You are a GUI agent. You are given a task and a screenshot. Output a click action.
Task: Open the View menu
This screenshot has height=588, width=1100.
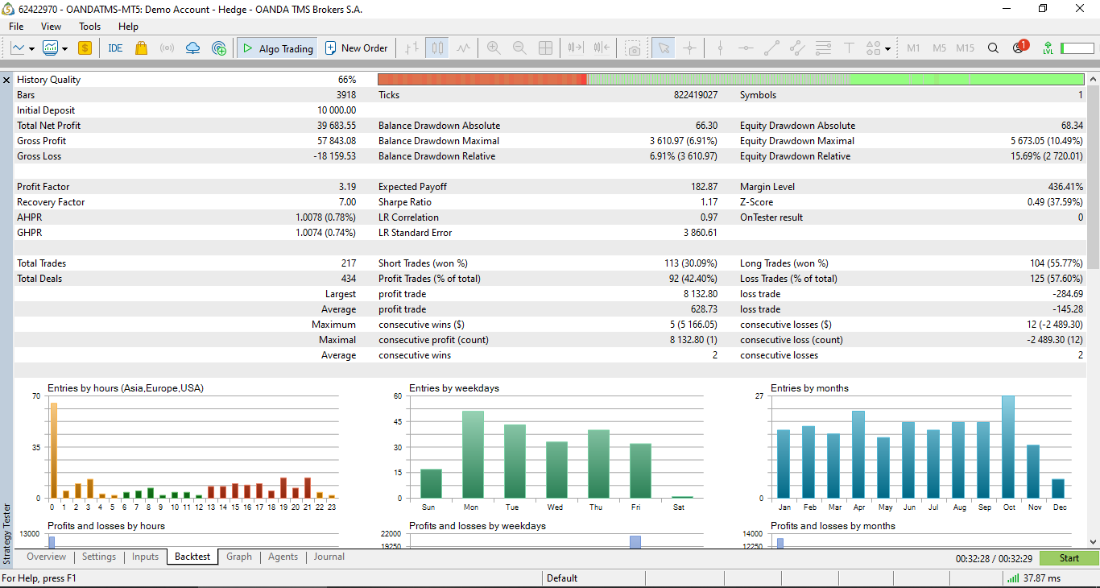pyautogui.click(x=51, y=27)
